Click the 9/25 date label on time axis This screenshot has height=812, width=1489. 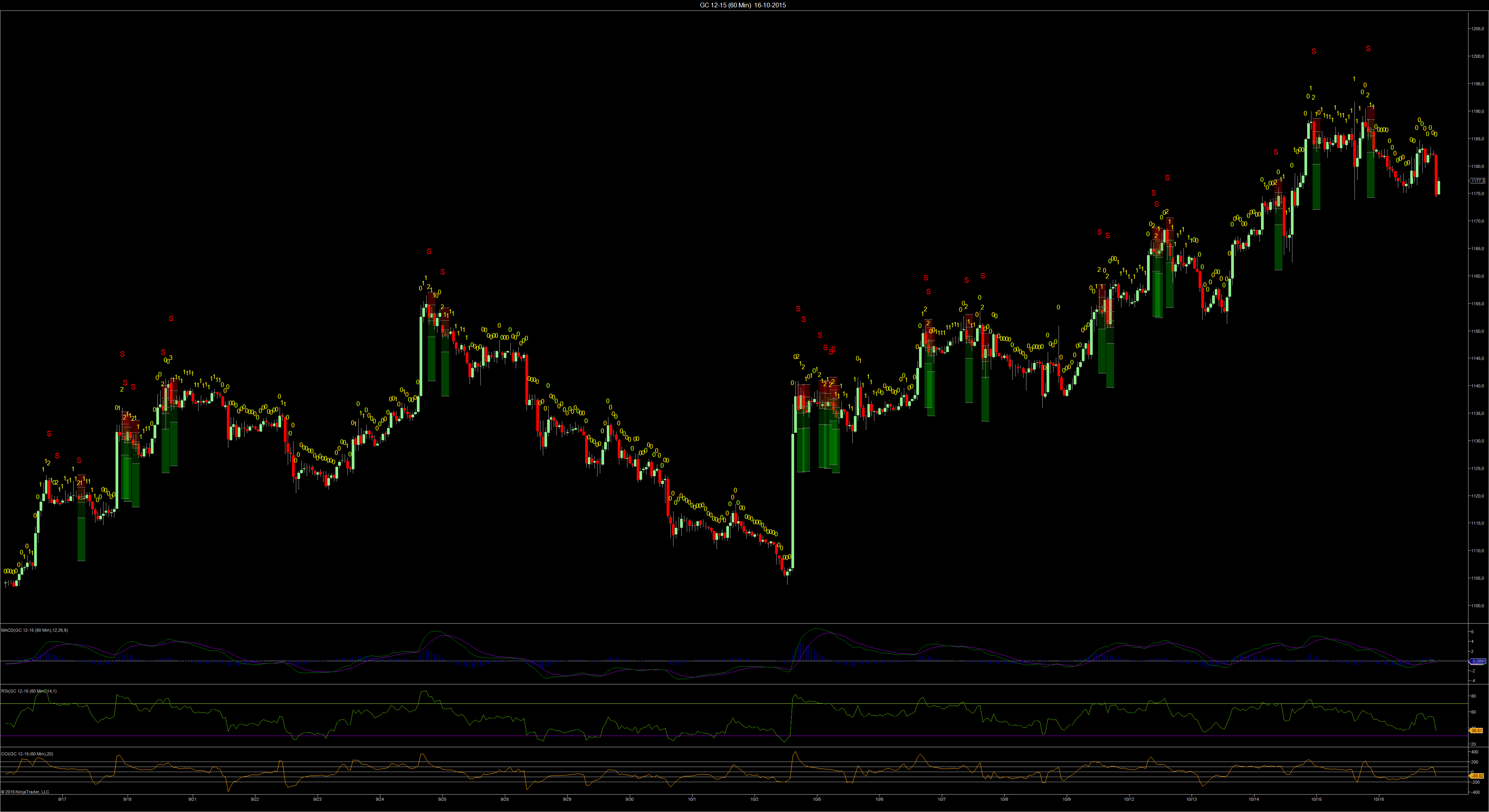[x=442, y=800]
